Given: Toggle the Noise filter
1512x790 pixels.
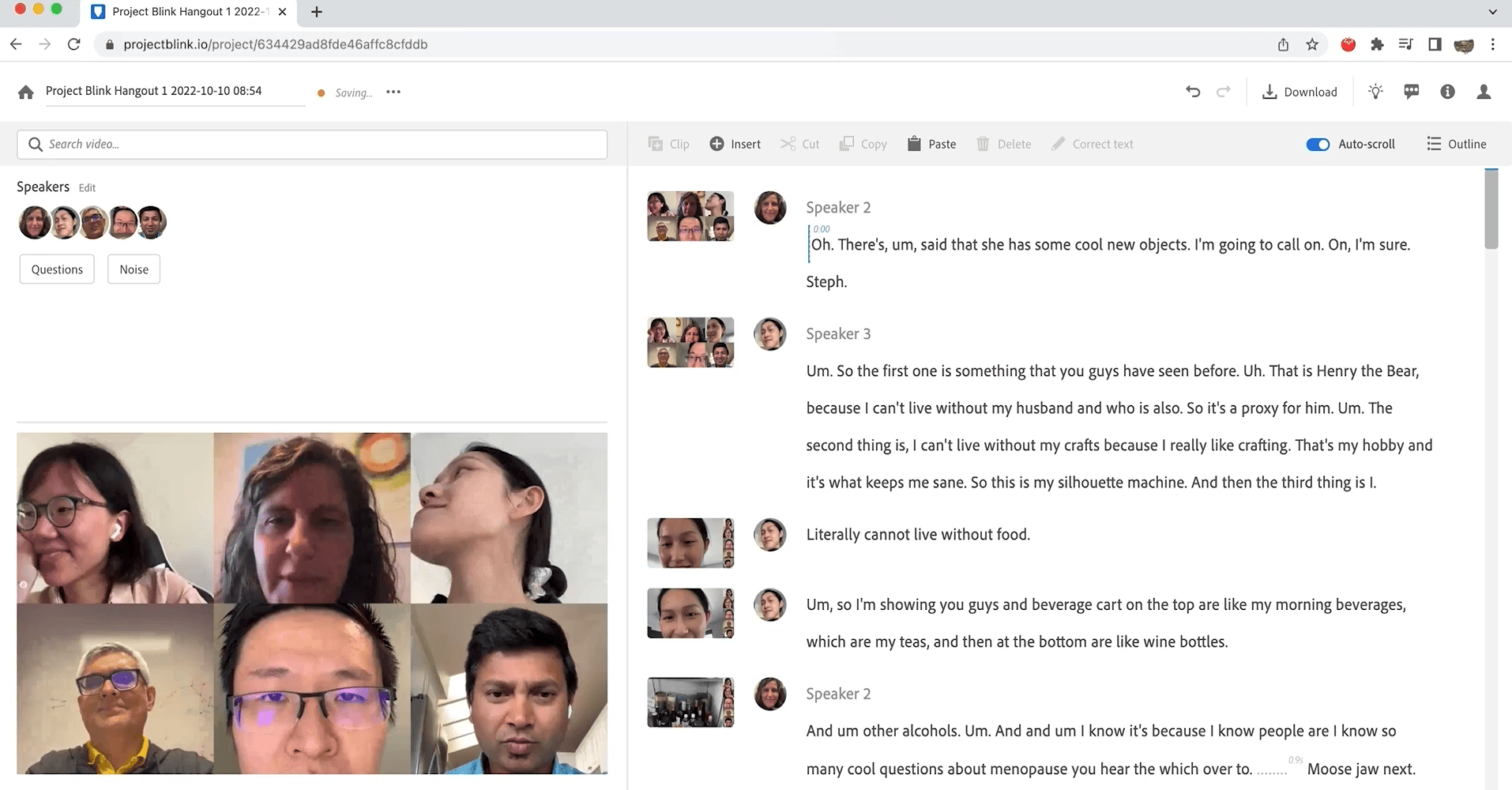Looking at the screenshot, I should pyautogui.click(x=134, y=269).
